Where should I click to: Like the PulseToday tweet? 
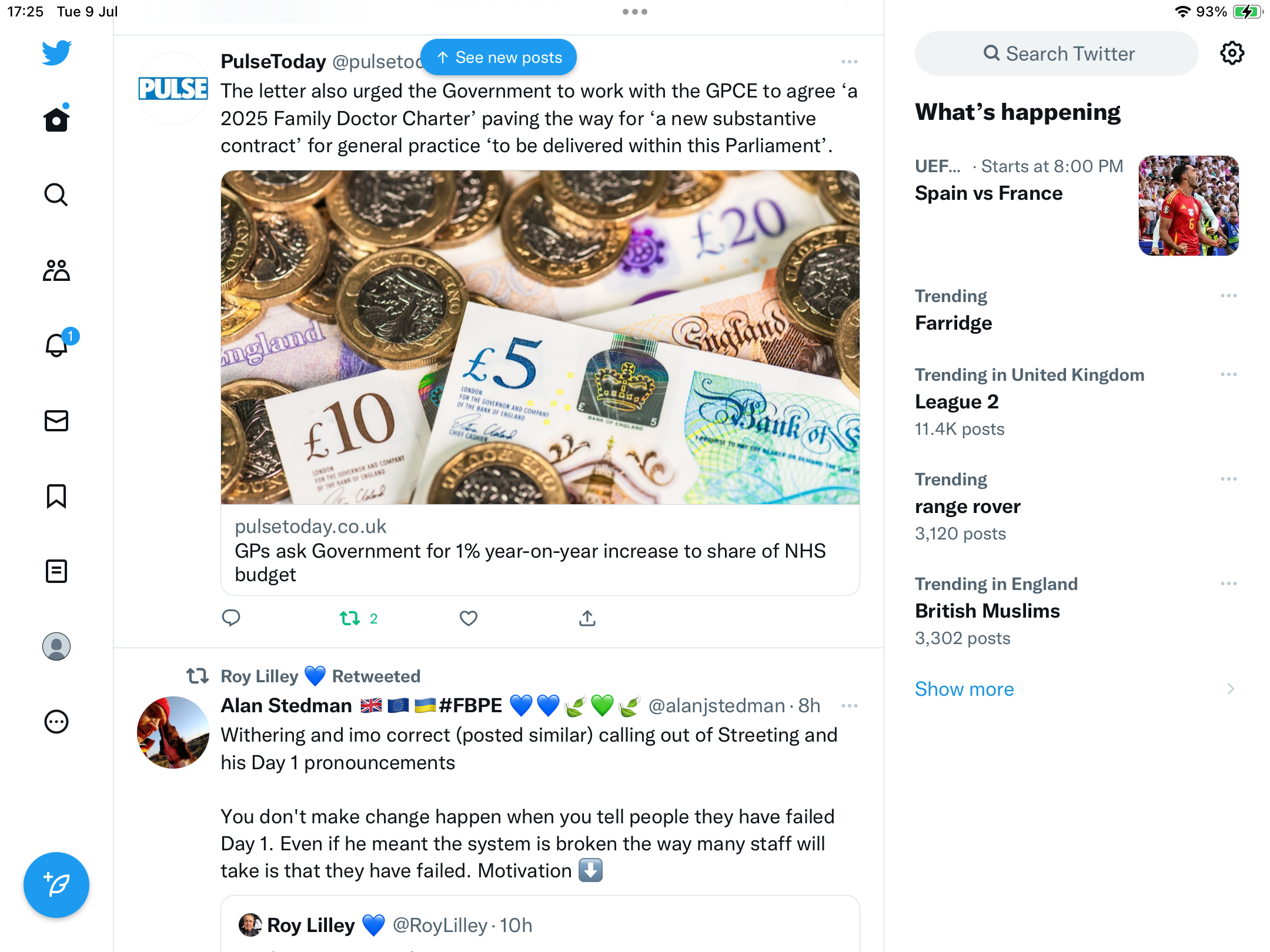(468, 618)
